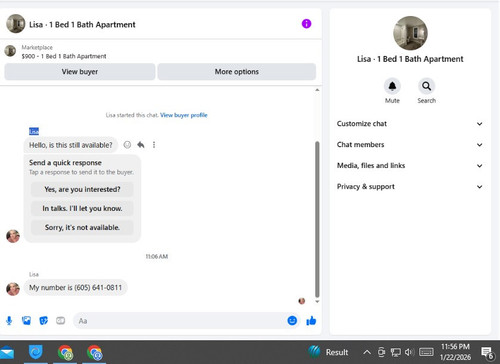500x364 pixels.
Task: Click Lisa's avatar beside quick response card
Action: 13,236
